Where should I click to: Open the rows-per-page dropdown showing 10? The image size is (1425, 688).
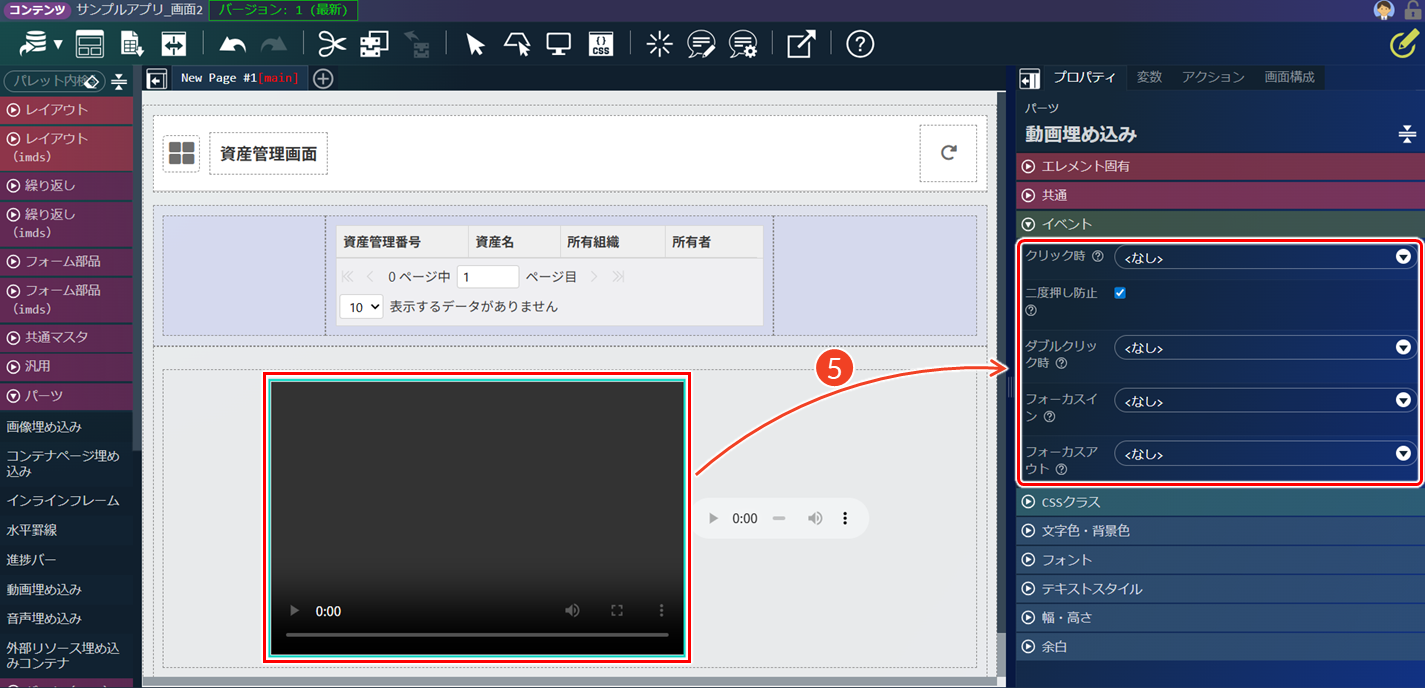pyautogui.click(x=361, y=306)
